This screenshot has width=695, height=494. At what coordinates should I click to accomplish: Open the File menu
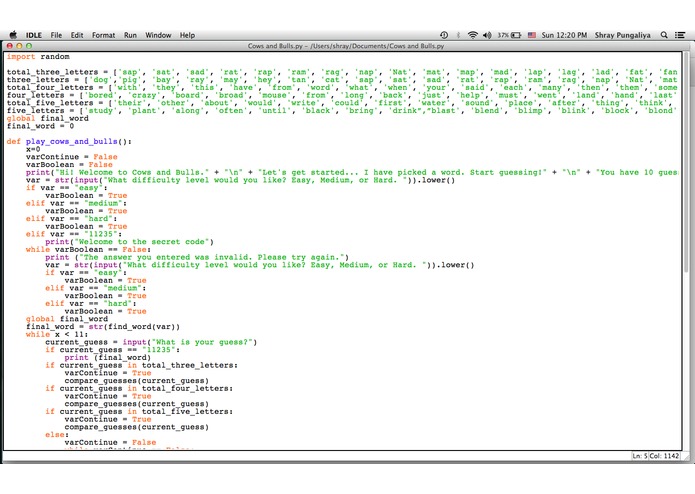point(56,35)
